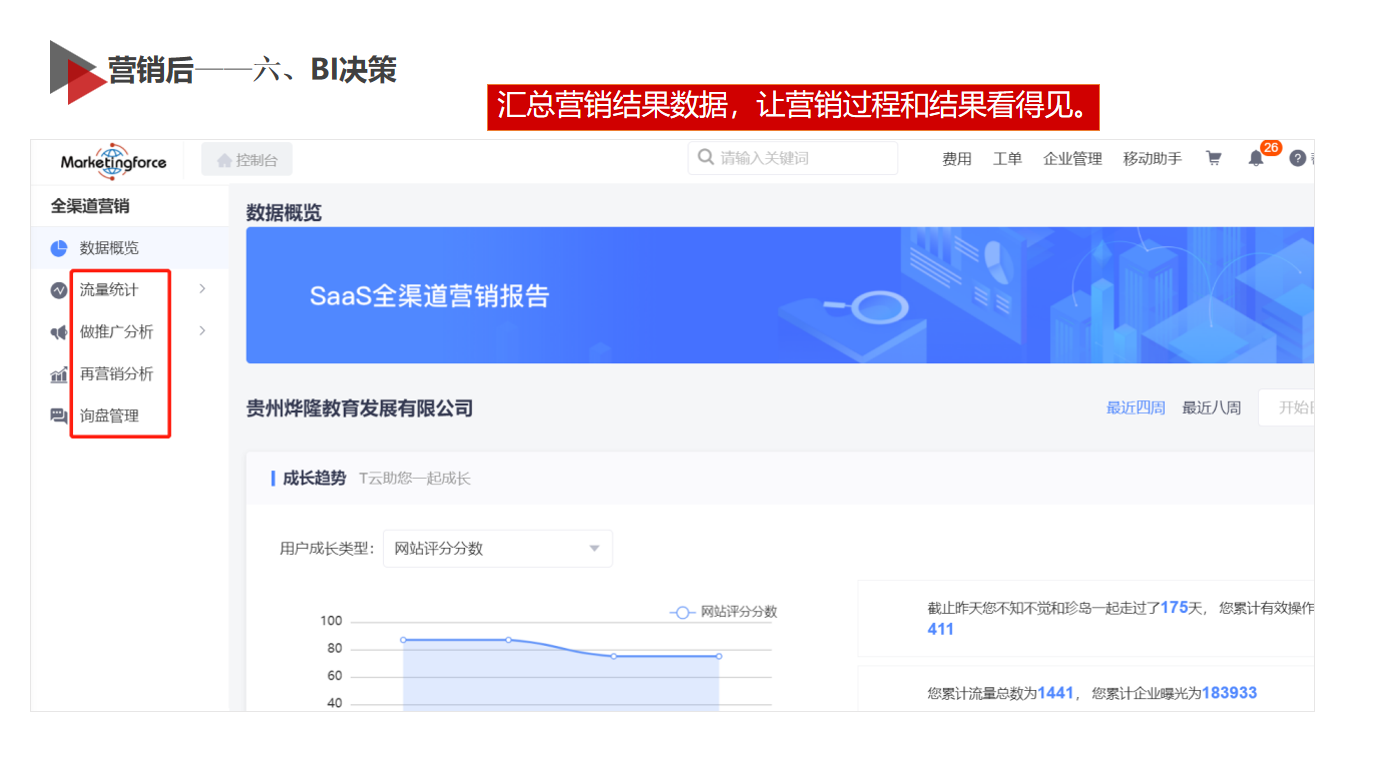This screenshot has width=1380, height=770.
Task: Toggle the 网站评分分数 chart legend
Action: (724, 612)
